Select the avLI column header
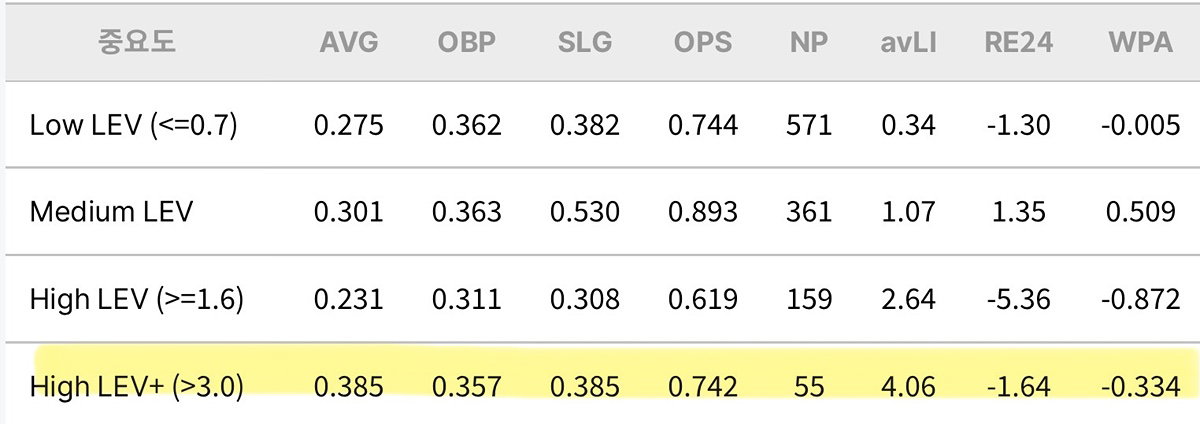1200x424 pixels. click(908, 42)
